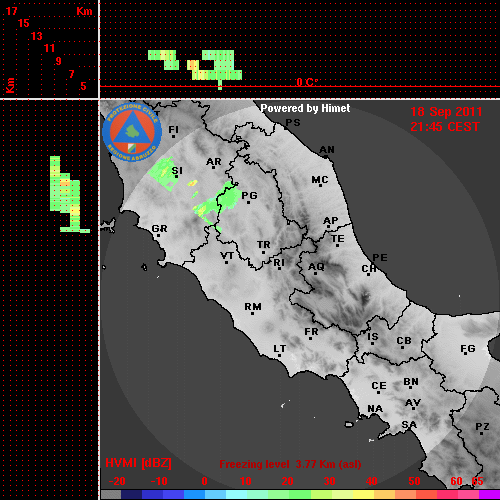Click the city marker AQ on map
This screenshot has height=500, width=500.
point(316,267)
